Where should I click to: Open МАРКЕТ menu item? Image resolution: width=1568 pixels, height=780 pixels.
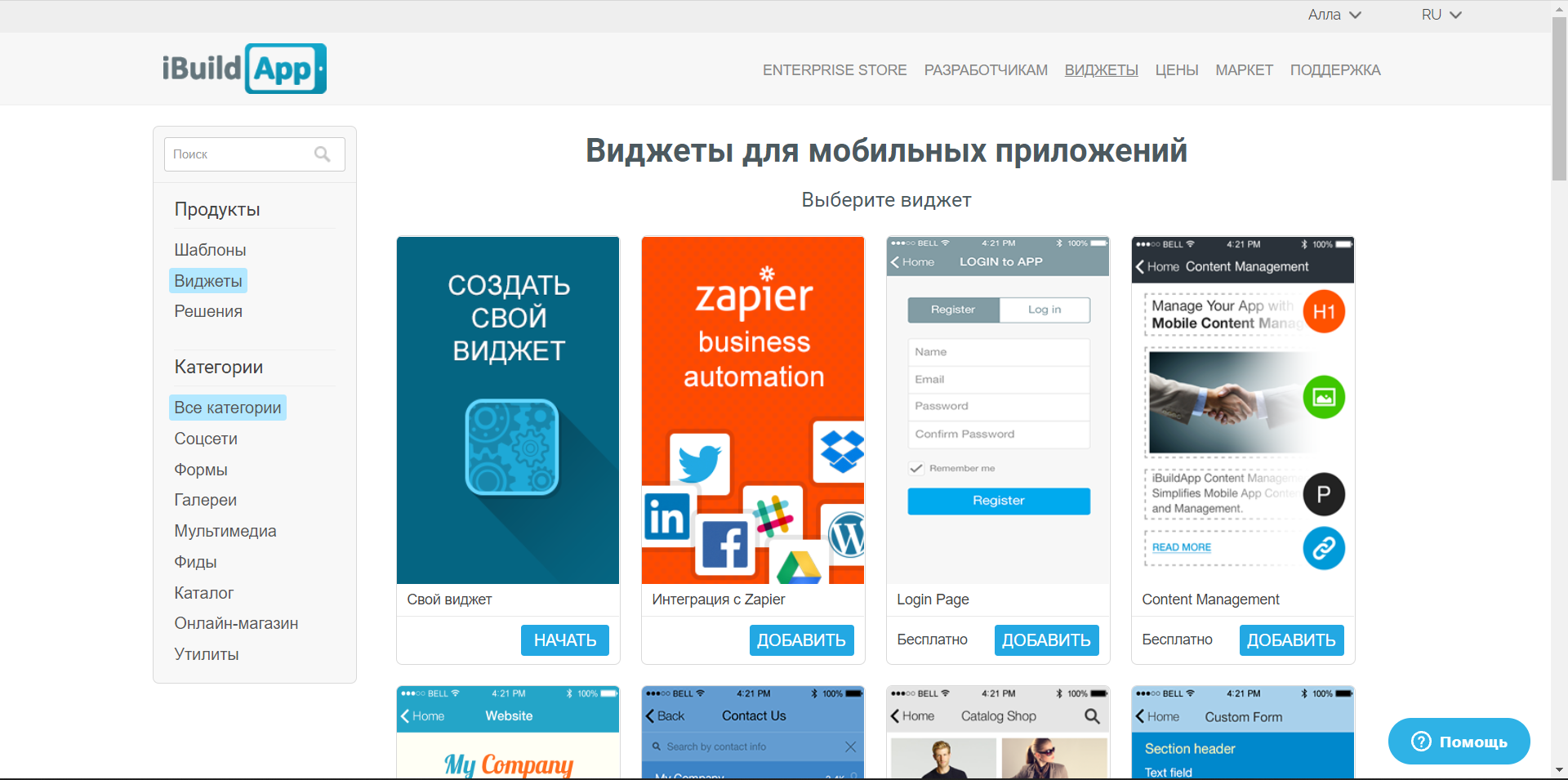1244,70
